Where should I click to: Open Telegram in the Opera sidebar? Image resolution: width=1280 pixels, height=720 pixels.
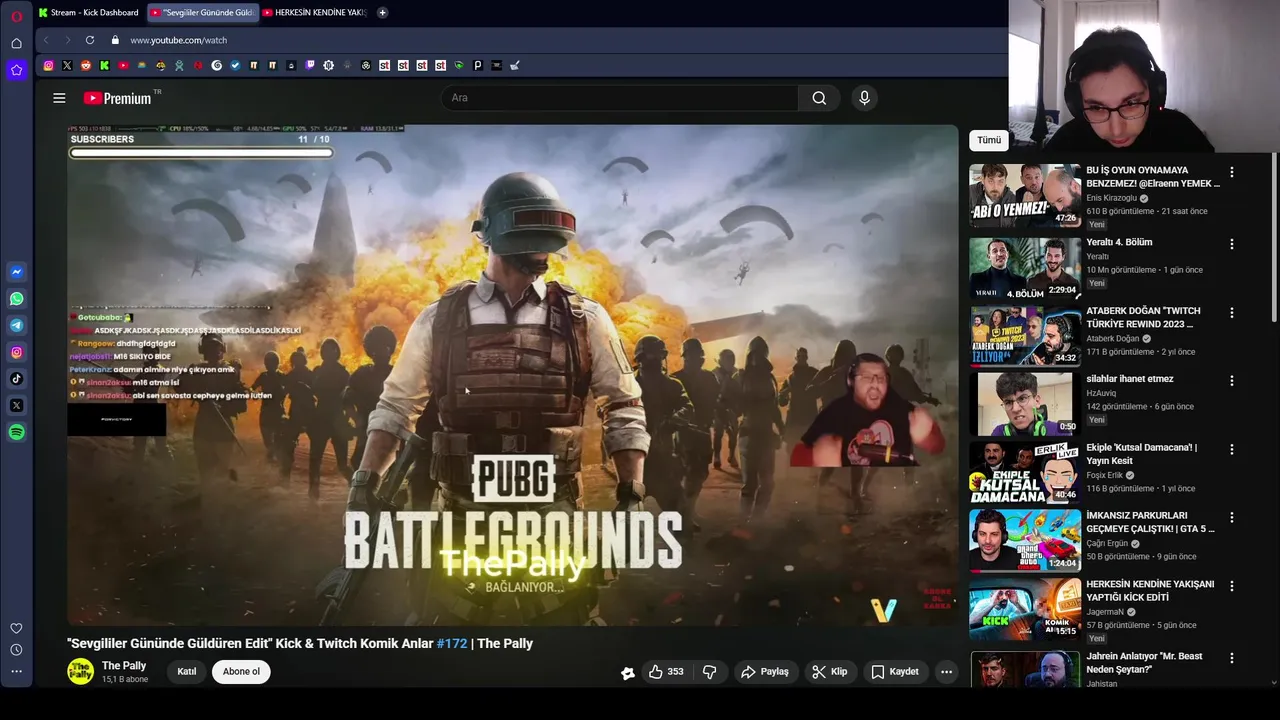point(16,325)
